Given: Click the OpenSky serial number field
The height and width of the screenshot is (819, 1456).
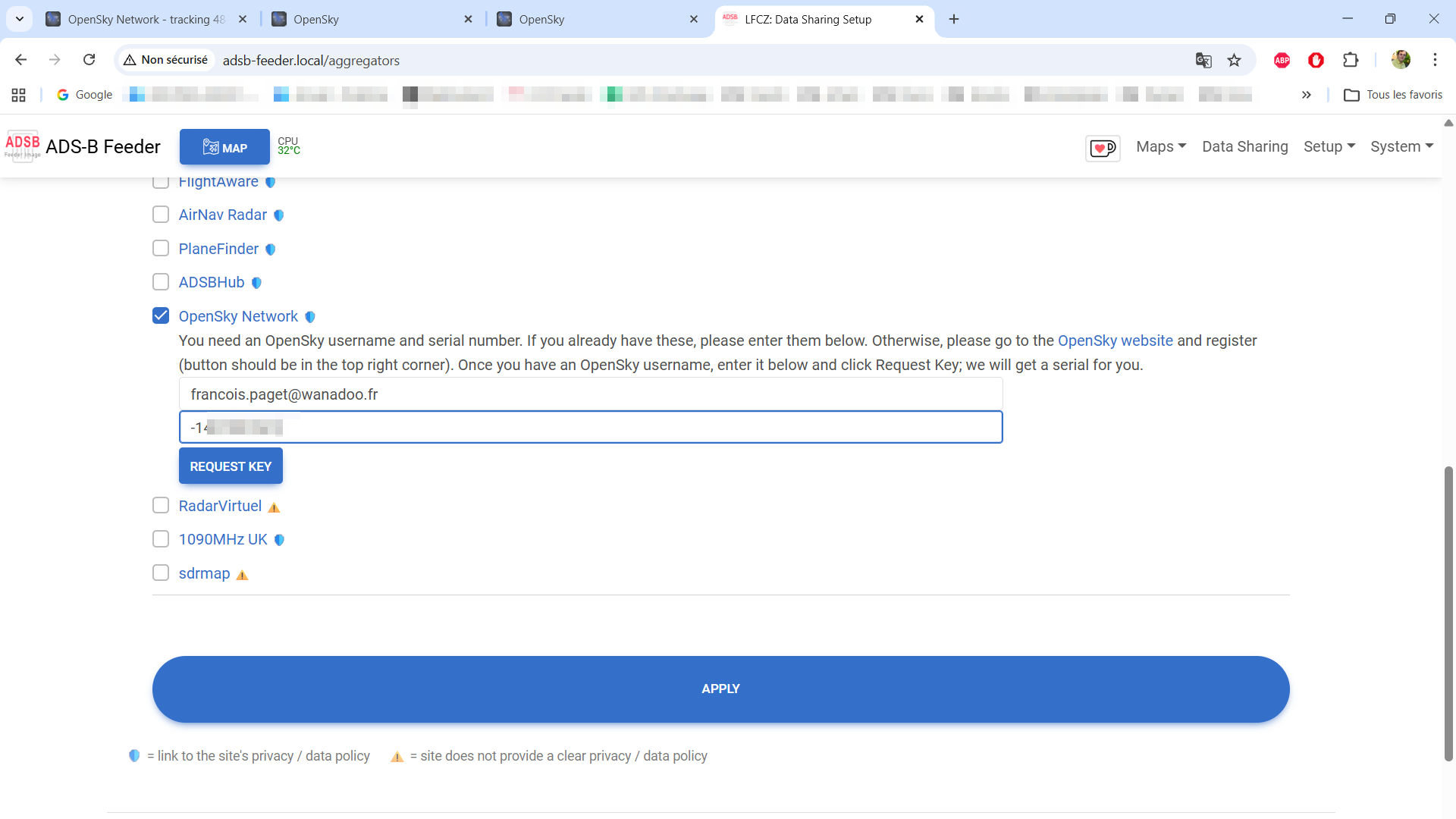Looking at the screenshot, I should (x=591, y=428).
